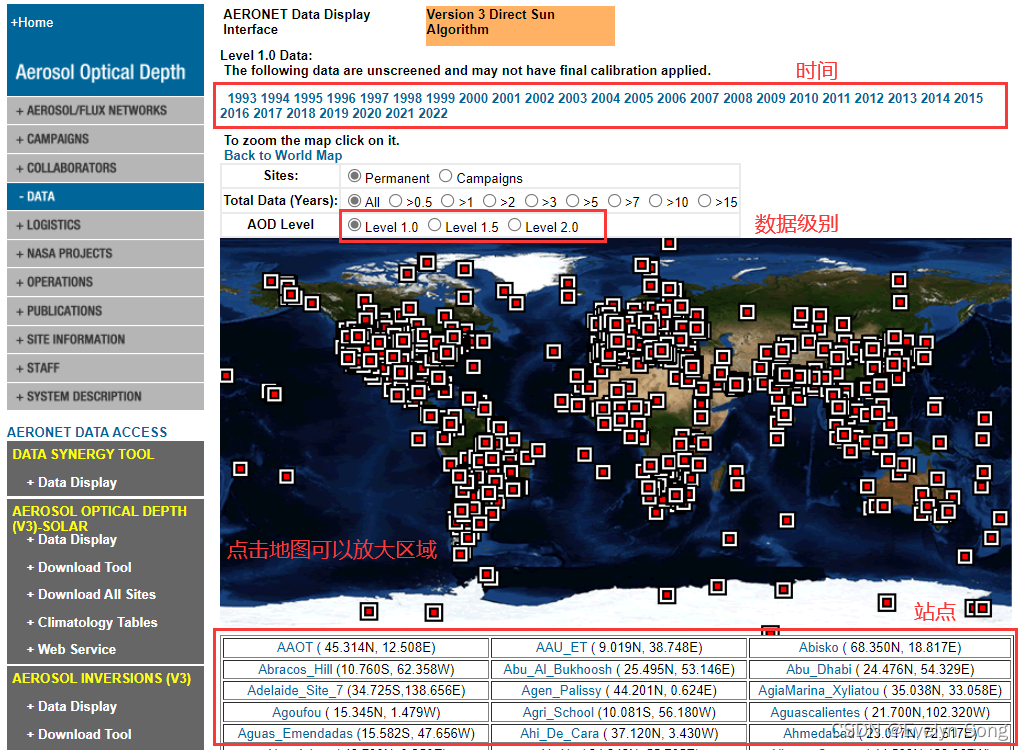The width and height of the screenshot is (1023, 750).
Task: Open Data Display under Data Synergy Tool
Action: coord(77,483)
